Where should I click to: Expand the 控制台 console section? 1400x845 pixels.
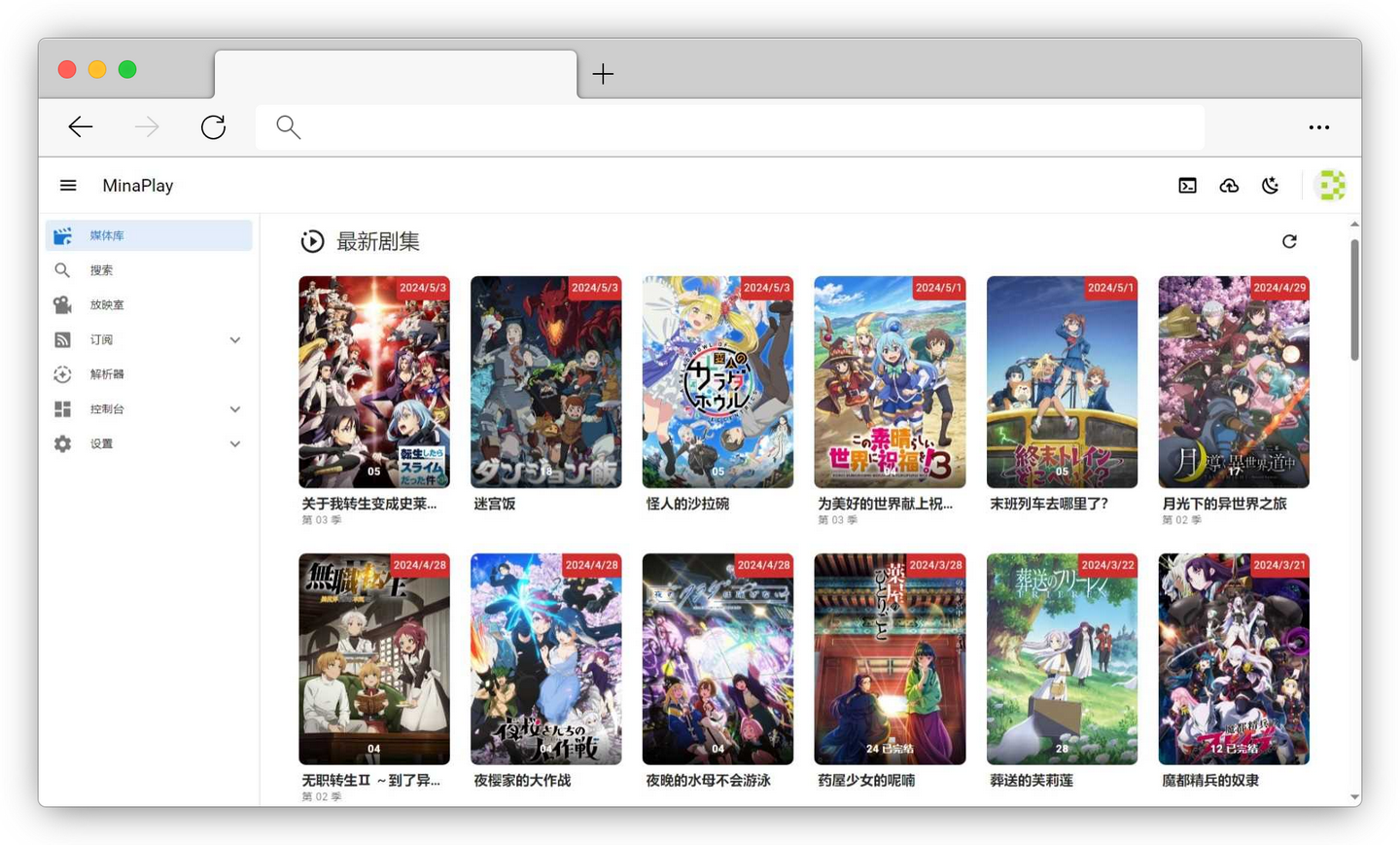[x=234, y=409]
